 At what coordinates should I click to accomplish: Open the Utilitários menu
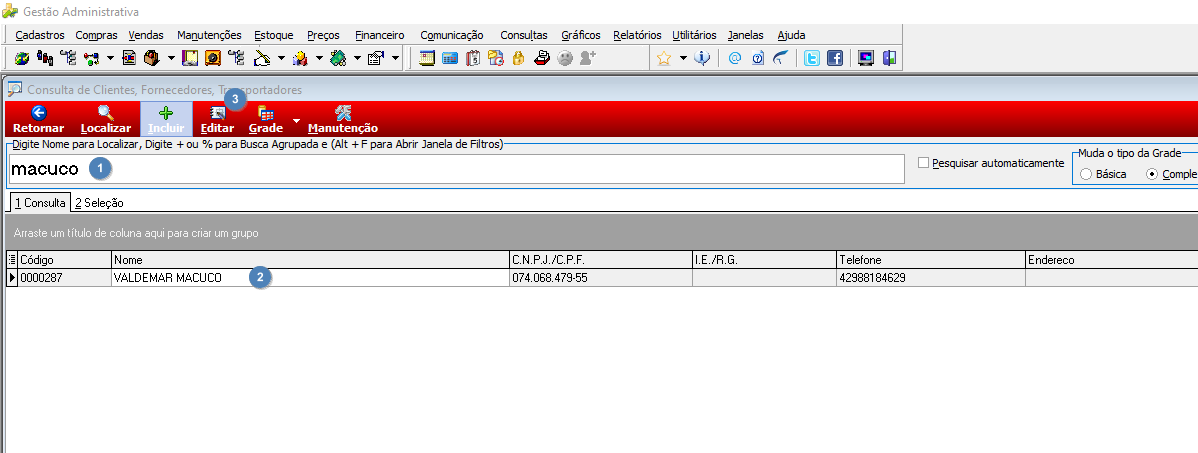tap(695, 35)
